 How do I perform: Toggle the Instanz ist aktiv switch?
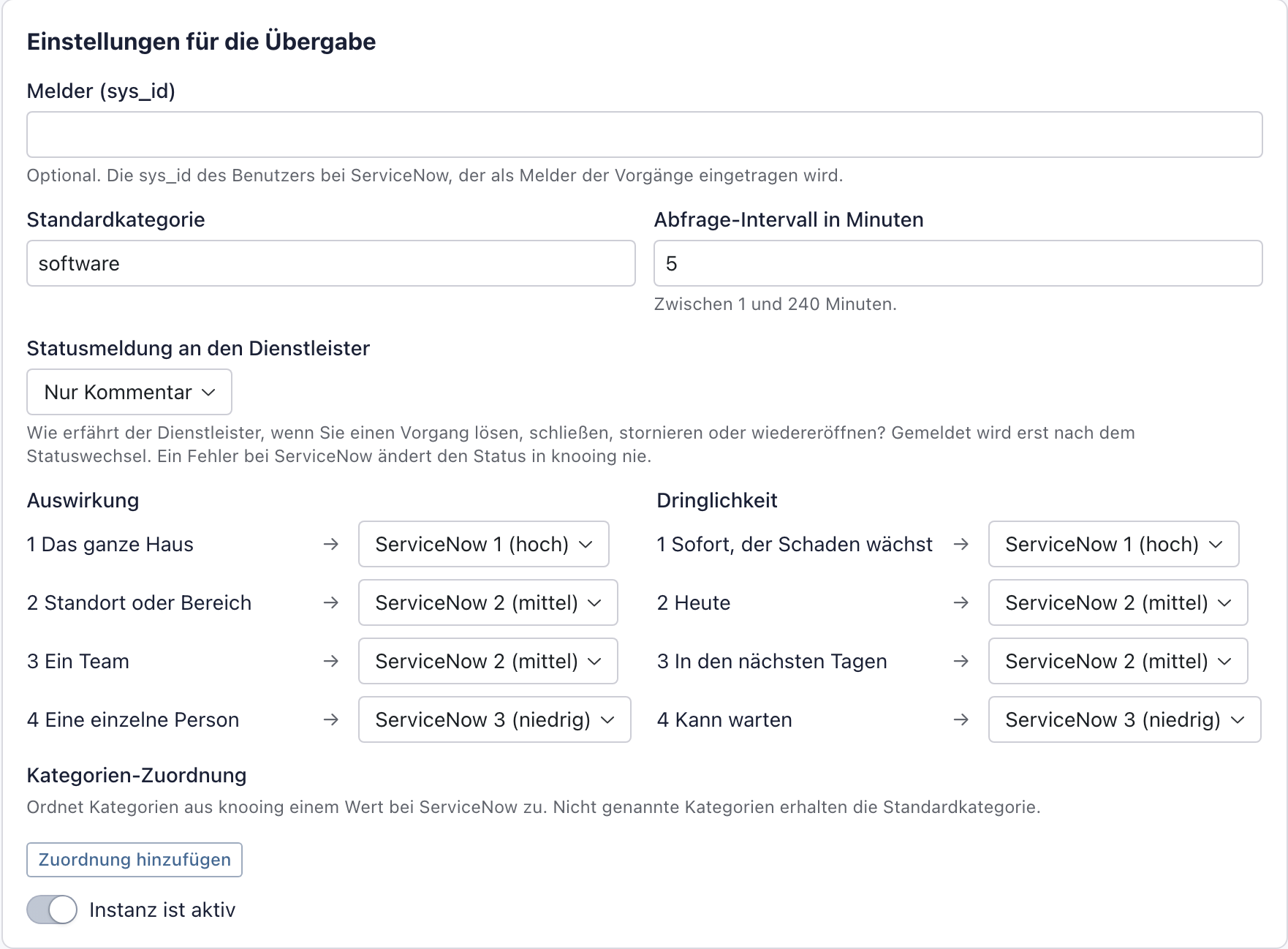52,910
